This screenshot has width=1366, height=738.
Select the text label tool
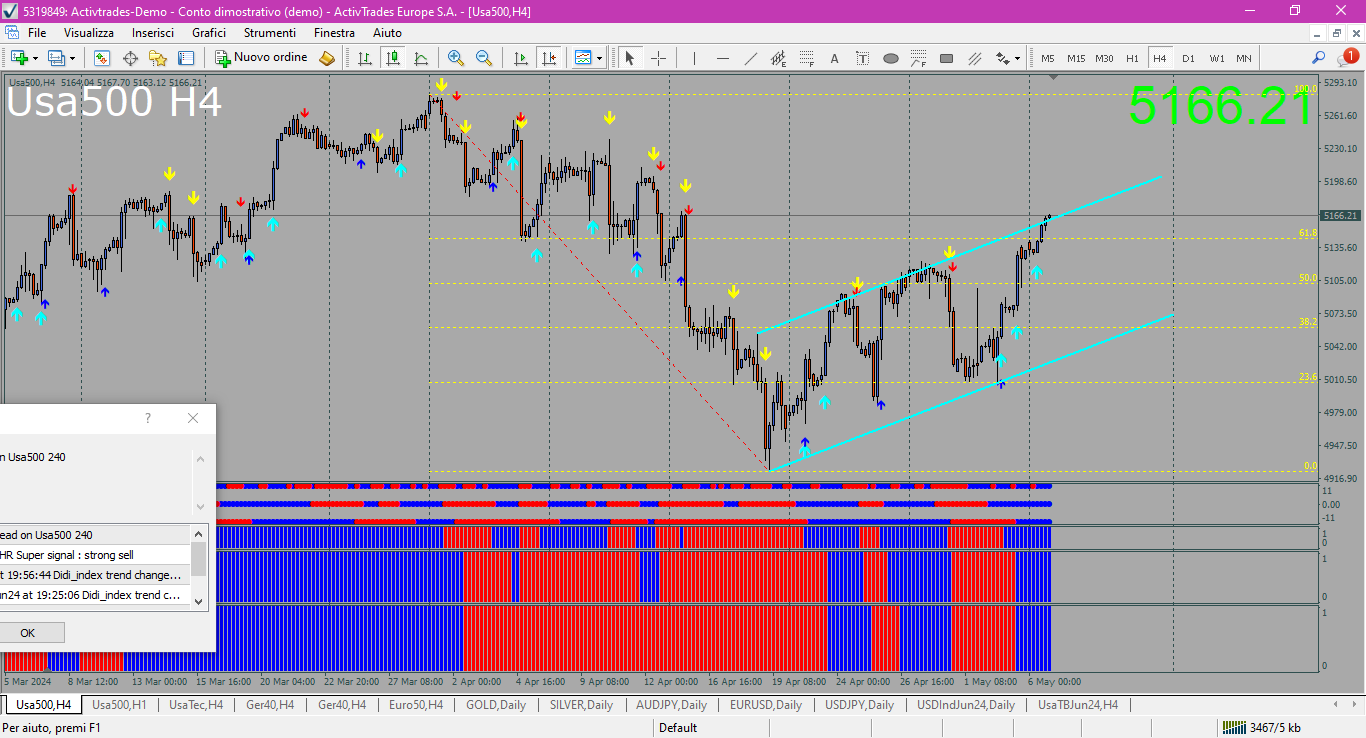tap(862, 58)
